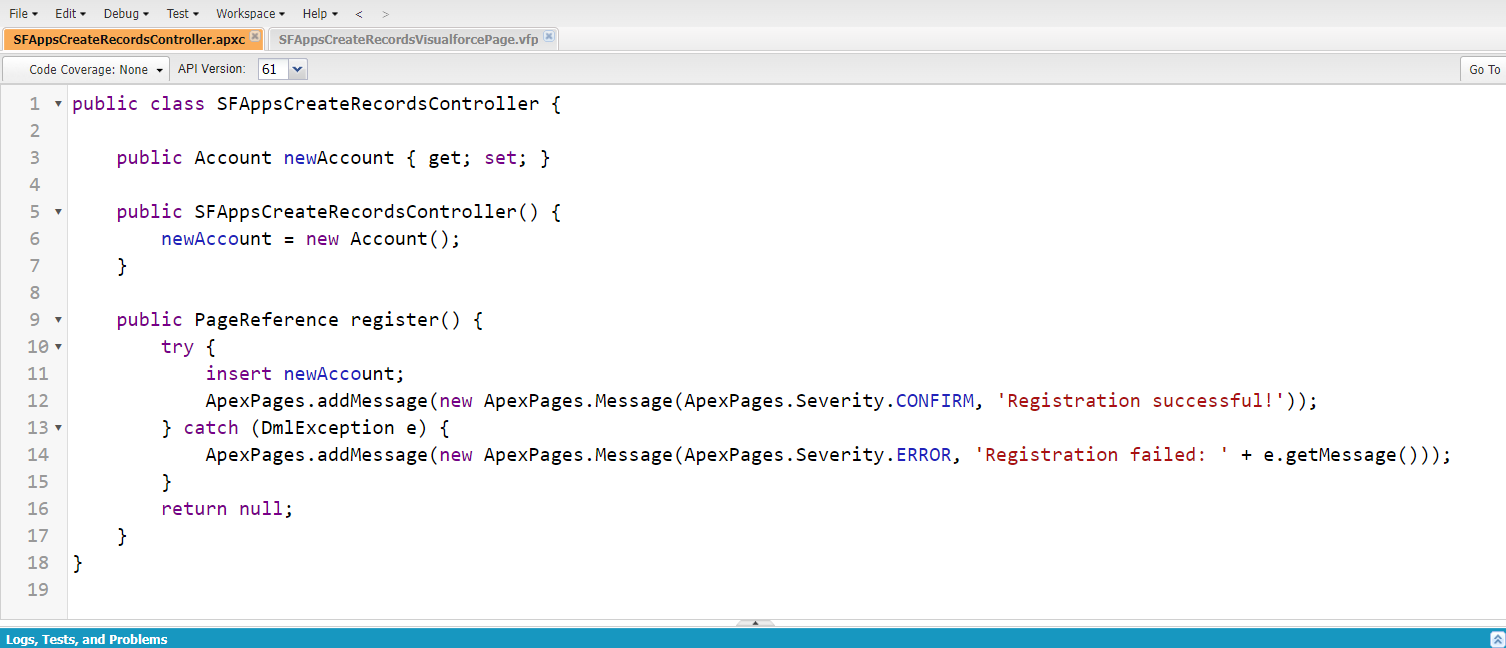This screenshot has height=648, width=1506.
Task: Open the Debug menu
Action: pos(122,13)
